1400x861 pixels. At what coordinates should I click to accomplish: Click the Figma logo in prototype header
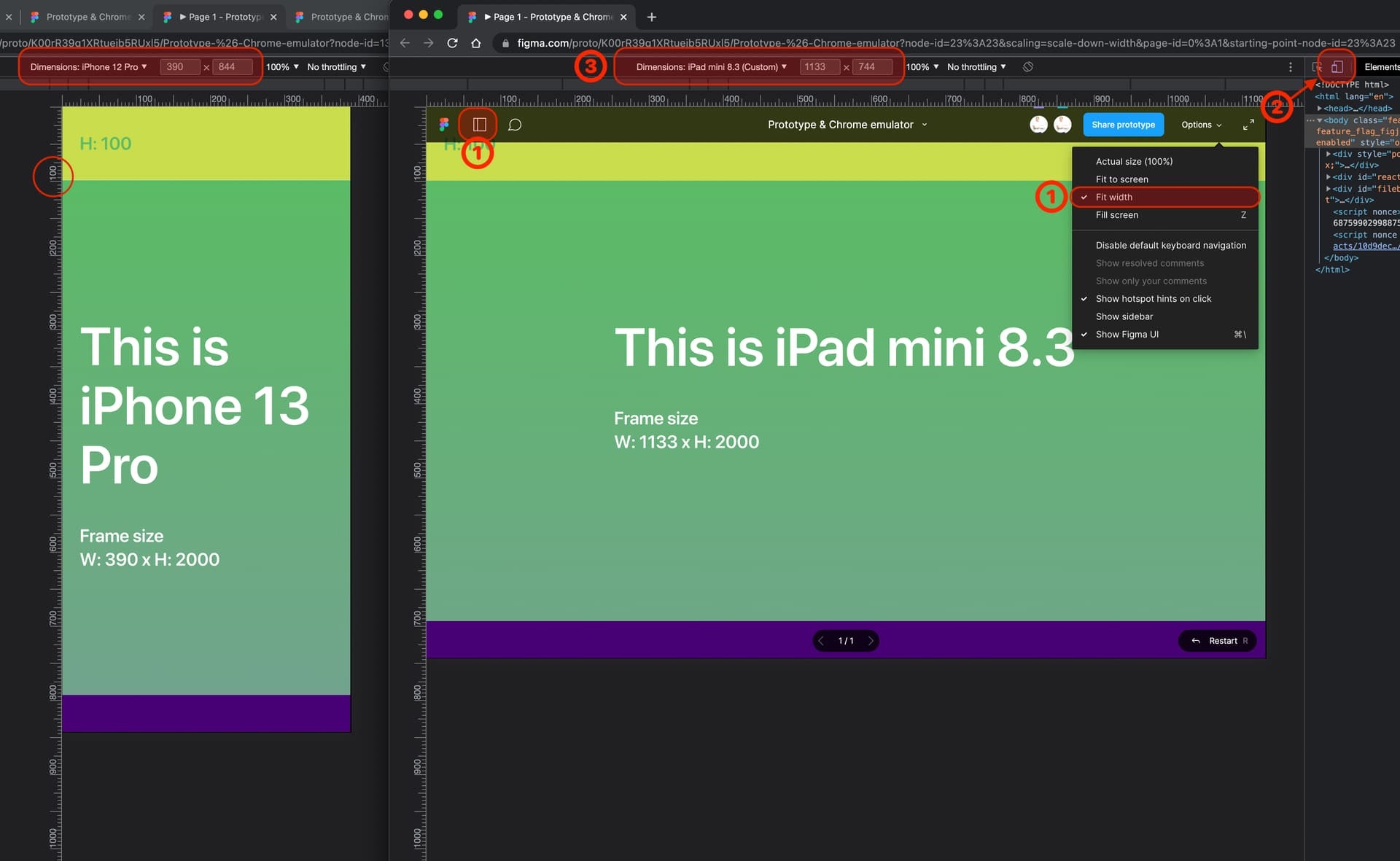coord(444,125)
